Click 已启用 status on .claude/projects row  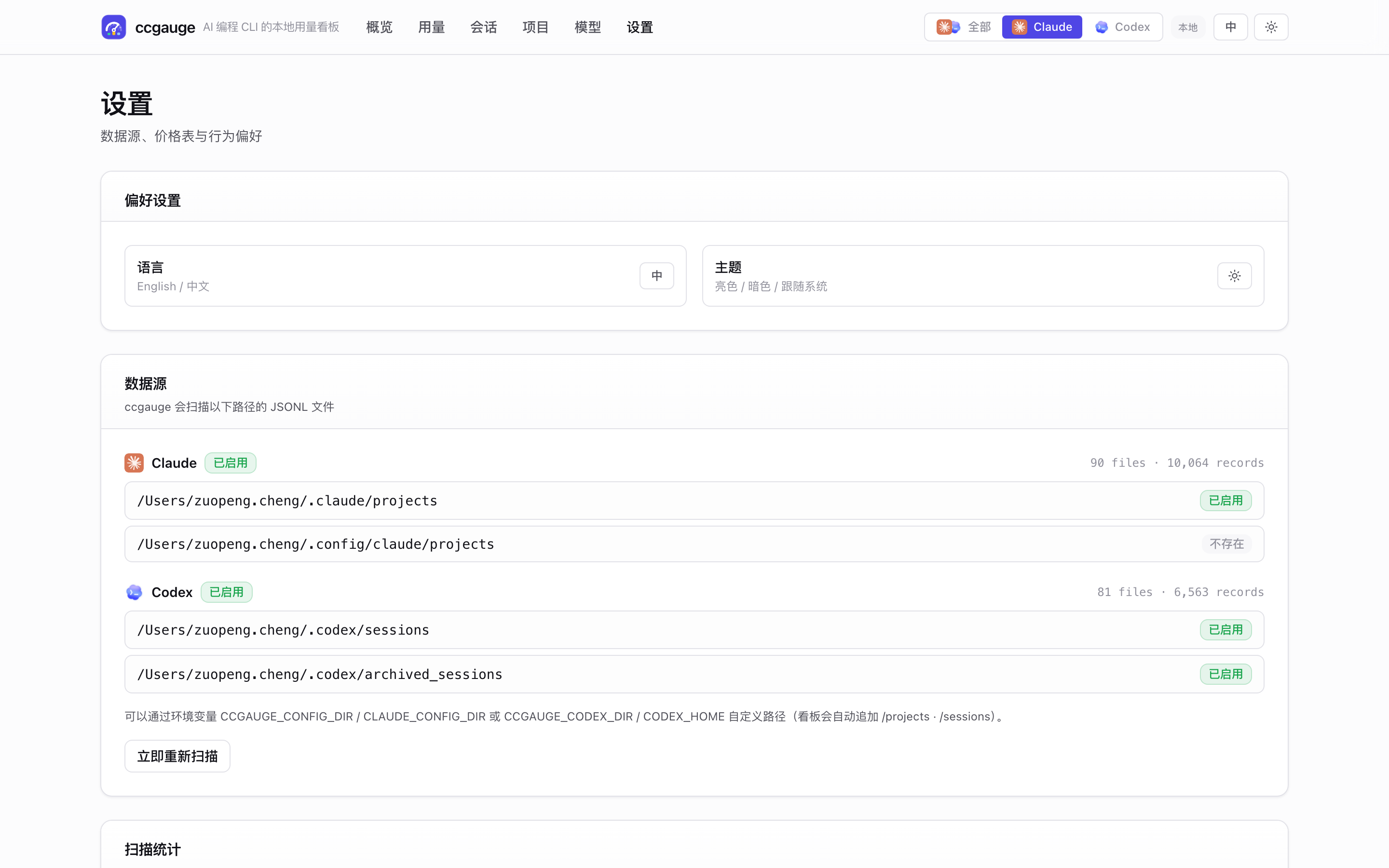[x=1226, y=501]
